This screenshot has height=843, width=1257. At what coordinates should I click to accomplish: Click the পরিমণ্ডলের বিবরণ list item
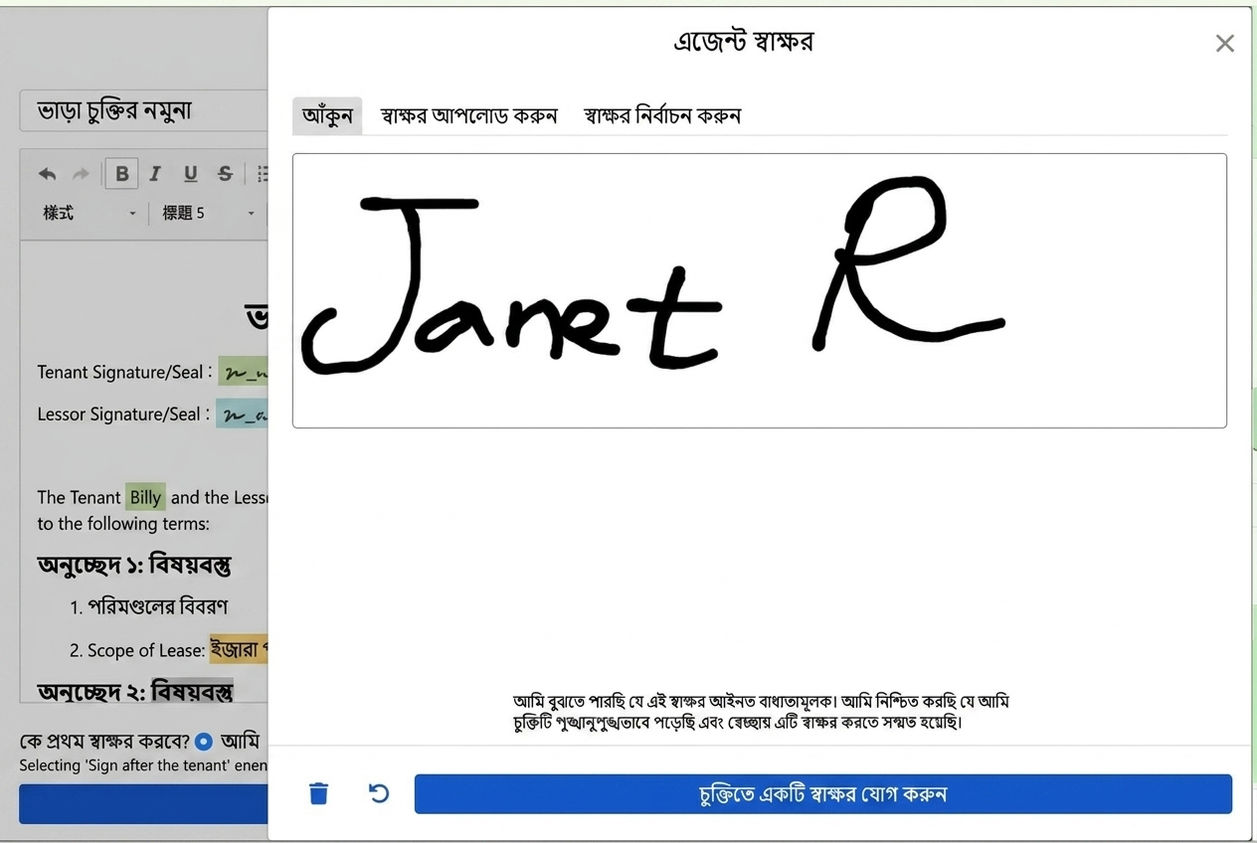tap(158, 607)
